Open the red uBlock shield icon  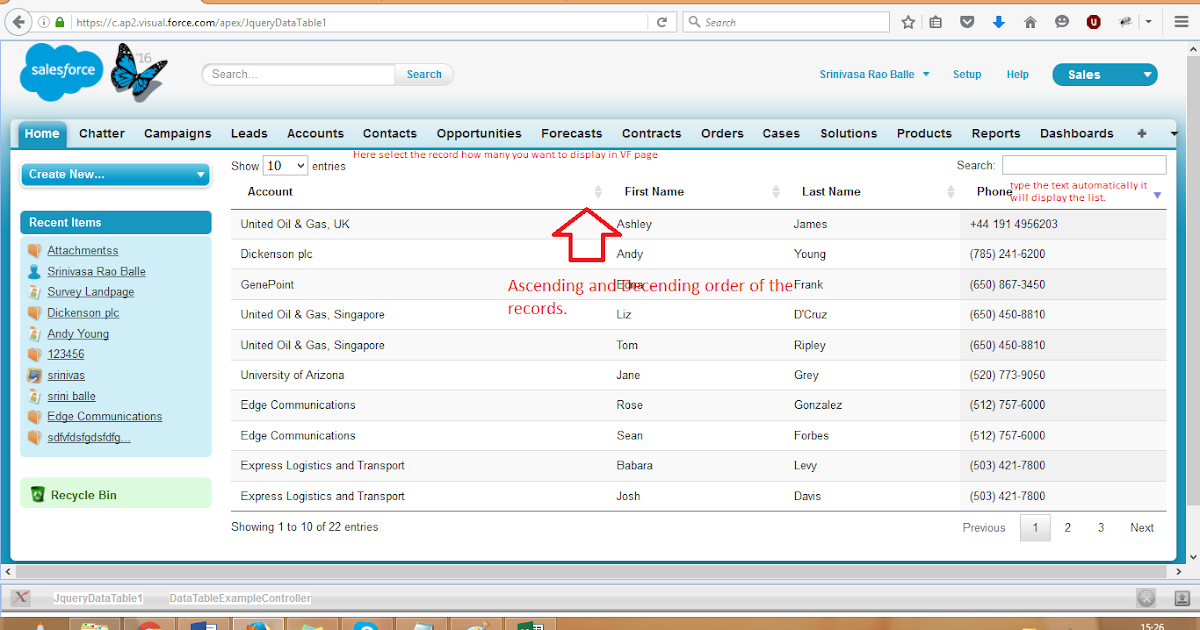pyautogui.click(x=1093, y=21)
